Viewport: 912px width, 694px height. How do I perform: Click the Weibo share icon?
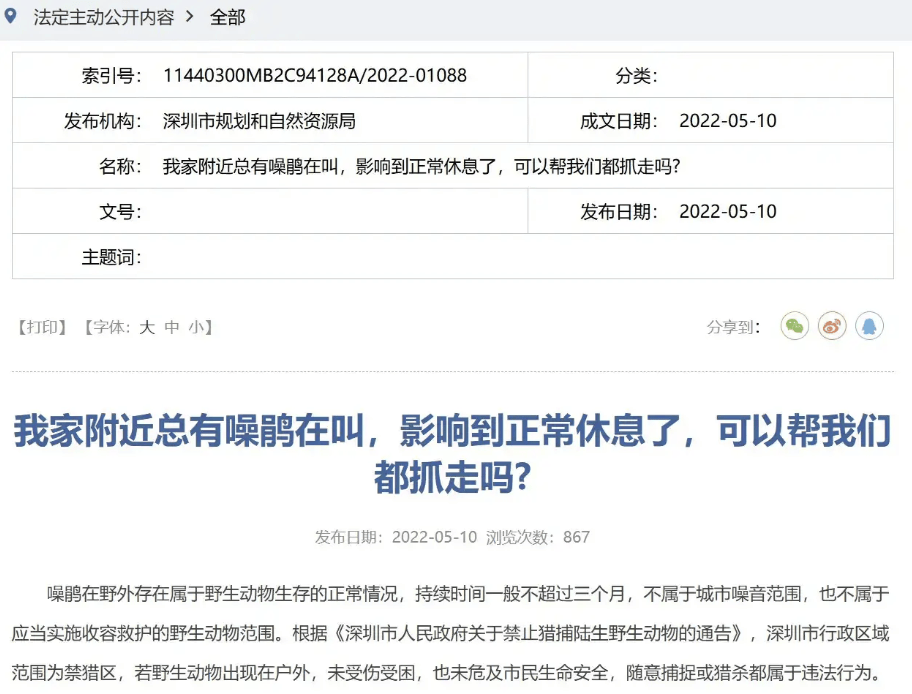coord(832,326)
